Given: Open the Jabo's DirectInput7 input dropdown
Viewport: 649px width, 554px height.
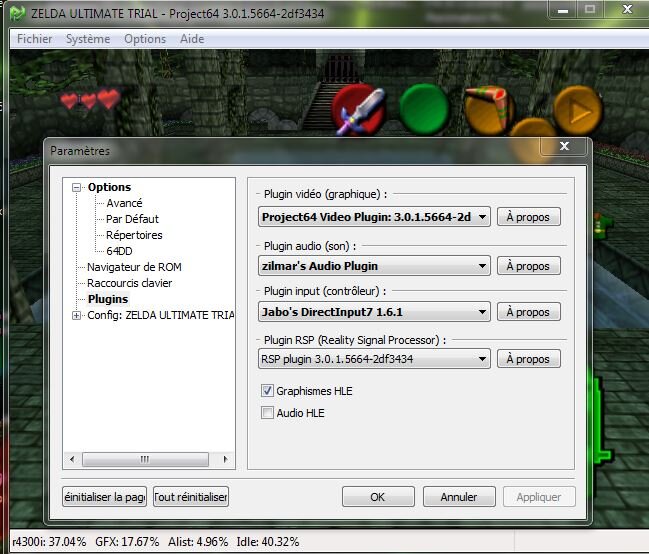Looking at the screenshot, I should [481, 312].
